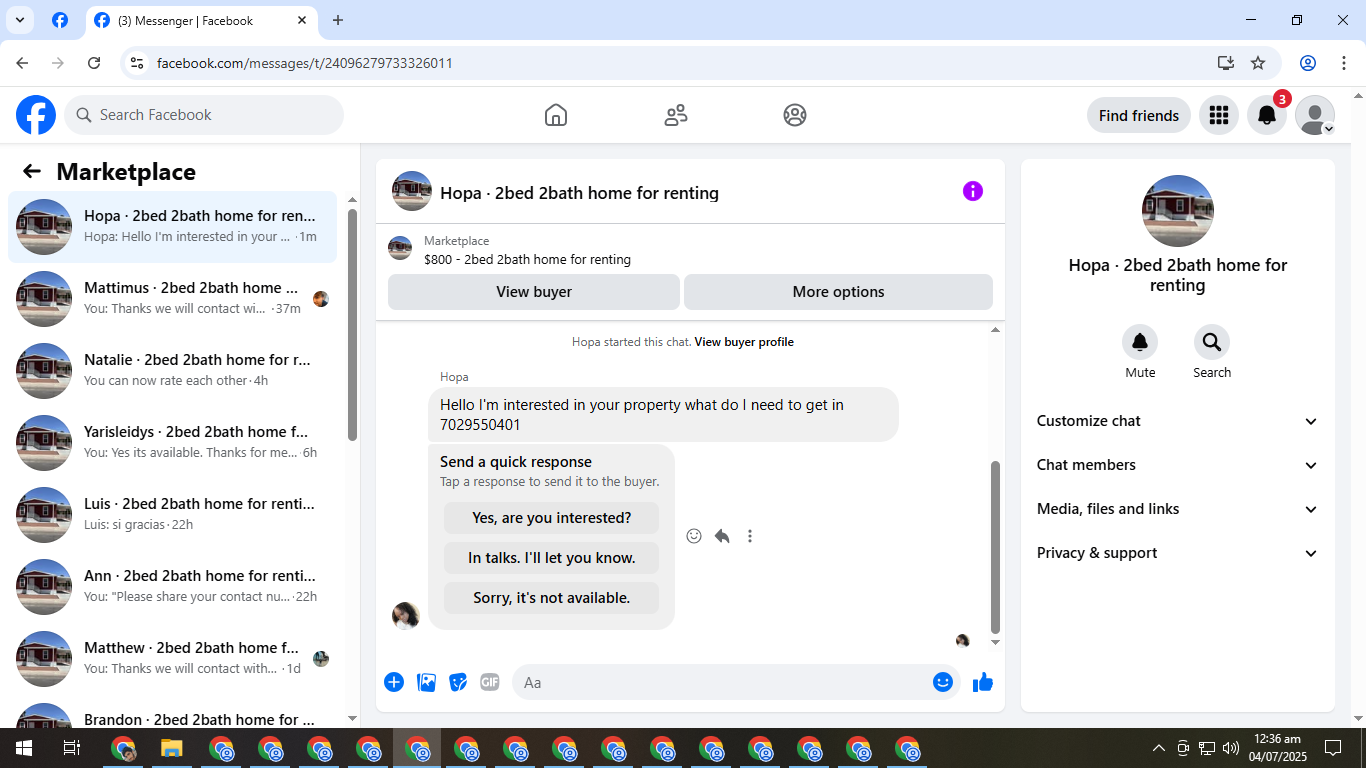Pick an emoji in the message composer

point(943,682)
